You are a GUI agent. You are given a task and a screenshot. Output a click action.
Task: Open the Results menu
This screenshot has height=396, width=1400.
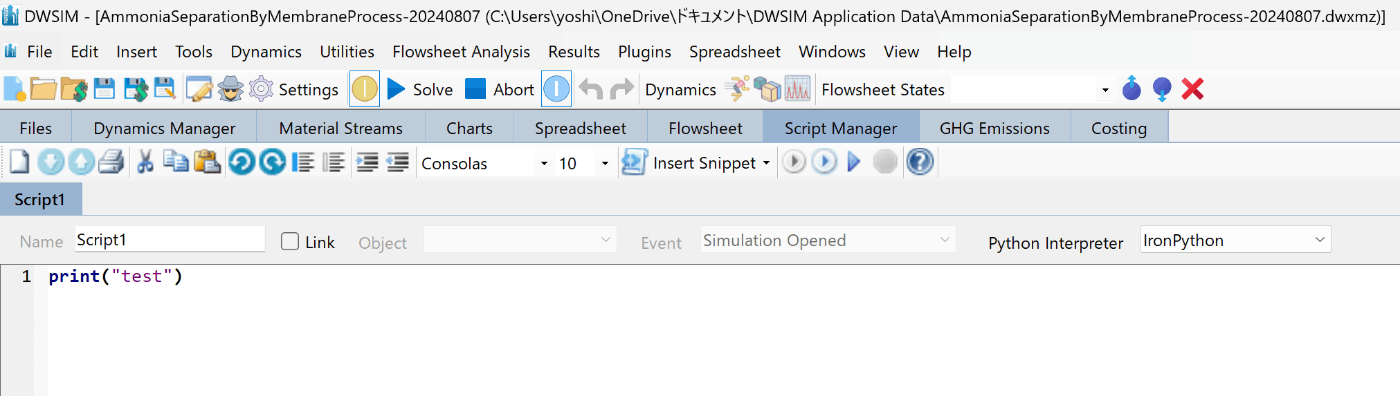575,52
